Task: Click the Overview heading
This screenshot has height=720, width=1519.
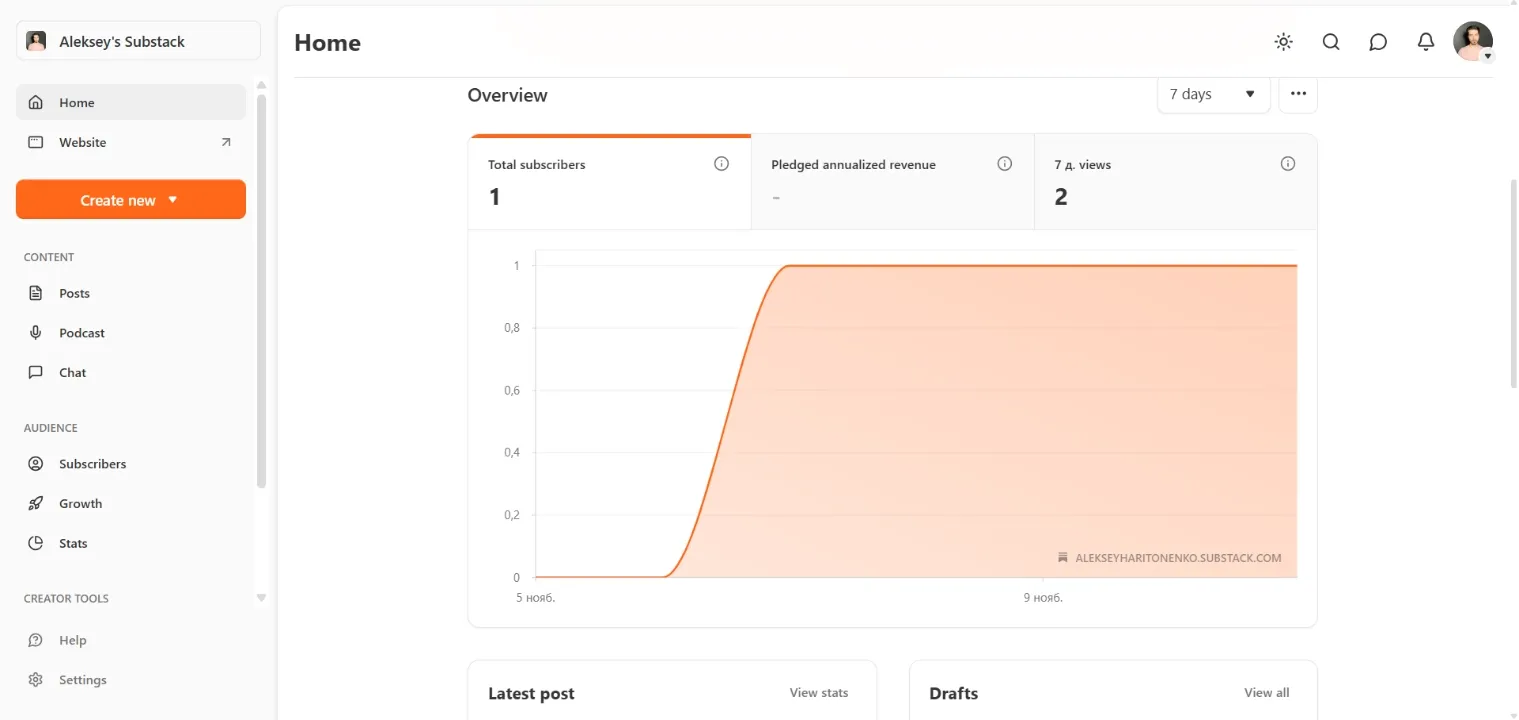Action: 508,95
